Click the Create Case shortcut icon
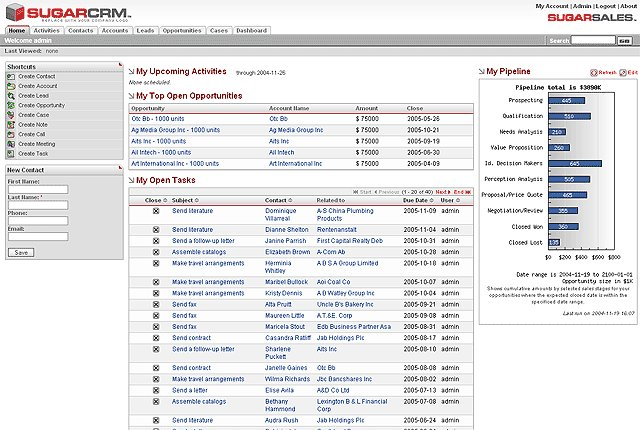The height and width of the screenshot is (430, 640). point(11,115)
